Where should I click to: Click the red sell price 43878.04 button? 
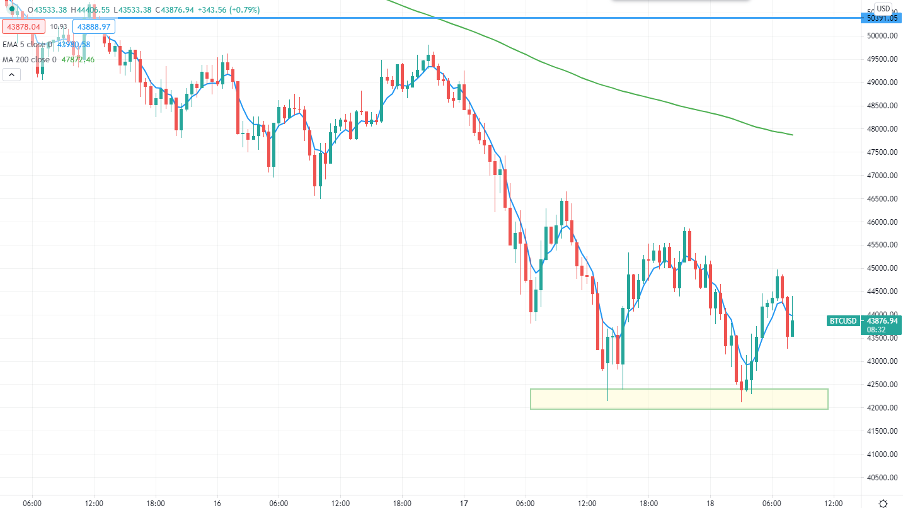(x=24, y=27)
